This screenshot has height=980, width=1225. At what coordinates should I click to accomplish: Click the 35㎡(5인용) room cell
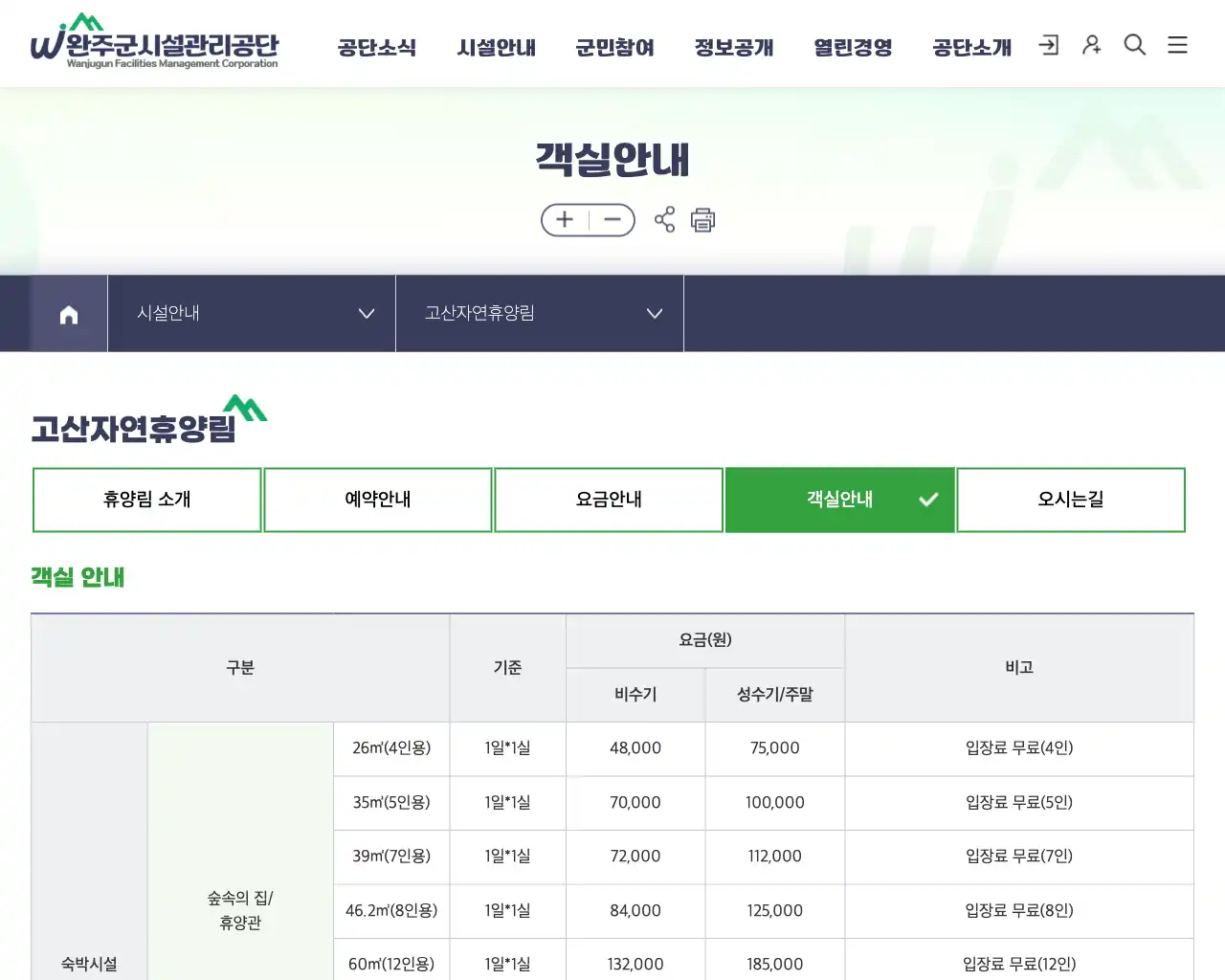click(x=391, y=803)
